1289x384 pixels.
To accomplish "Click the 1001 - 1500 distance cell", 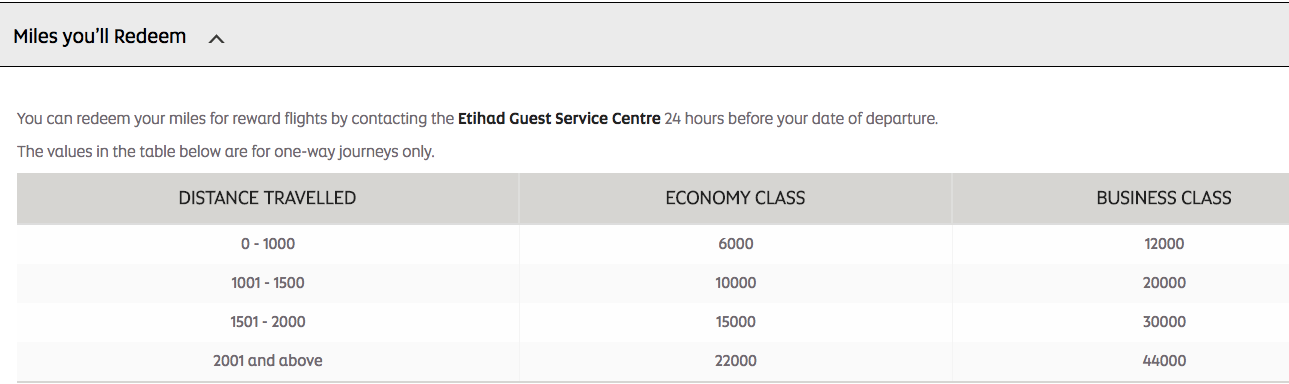I will 267,283.
